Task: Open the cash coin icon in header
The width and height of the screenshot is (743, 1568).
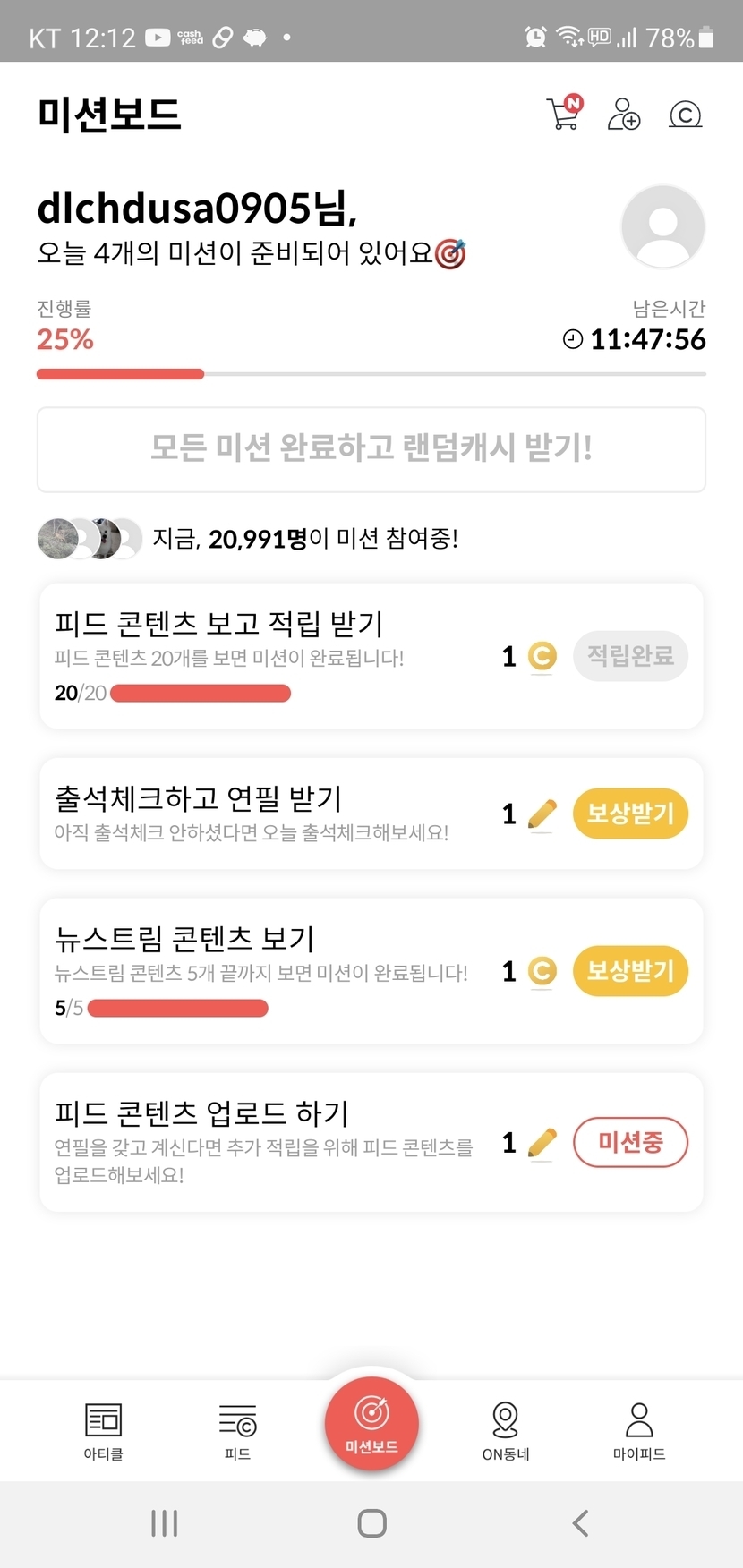Action: click(x=685, y=115)
